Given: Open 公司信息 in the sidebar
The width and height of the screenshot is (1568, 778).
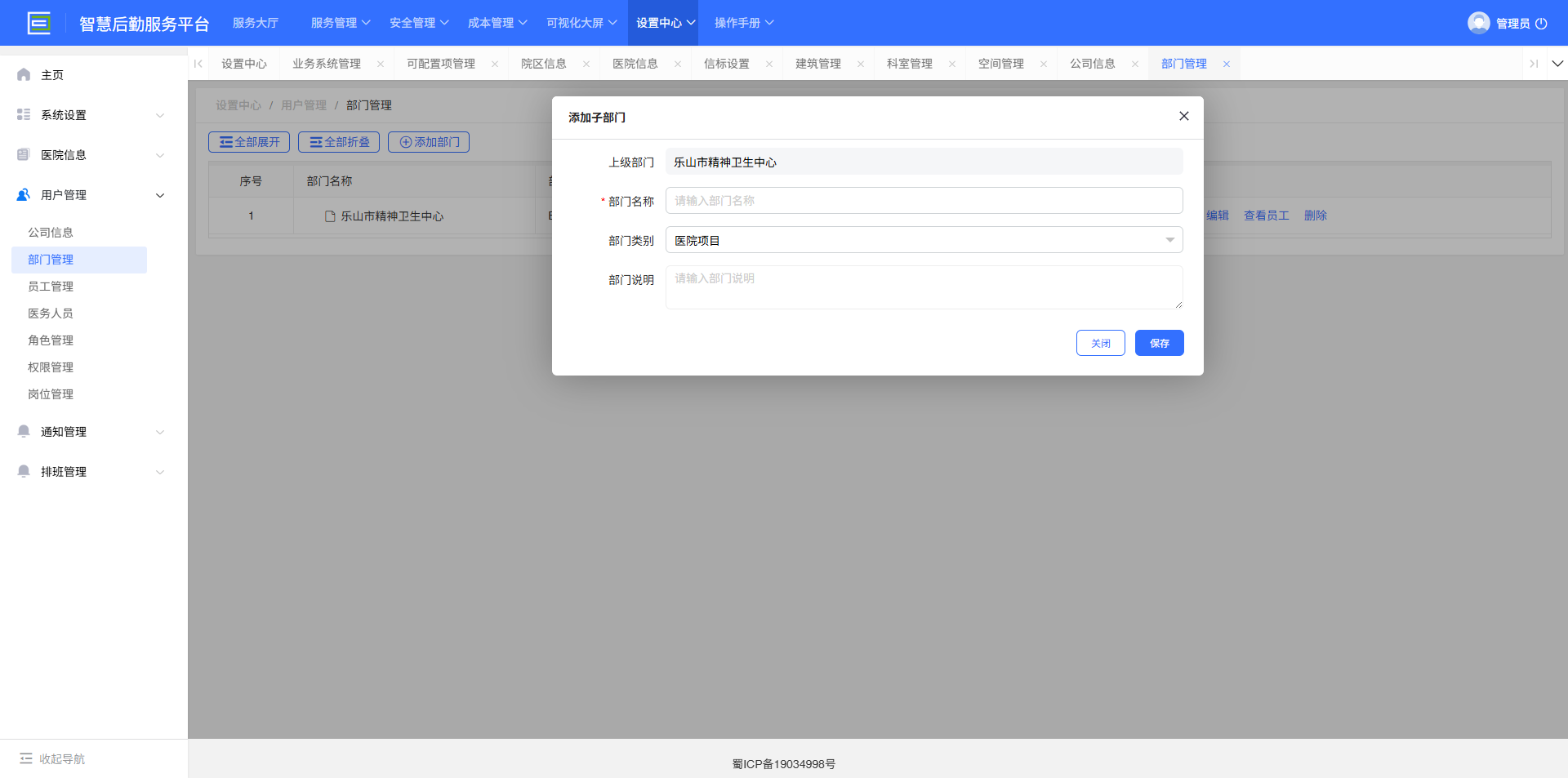Looking at the screenshot, I should [x=51, y=233].
